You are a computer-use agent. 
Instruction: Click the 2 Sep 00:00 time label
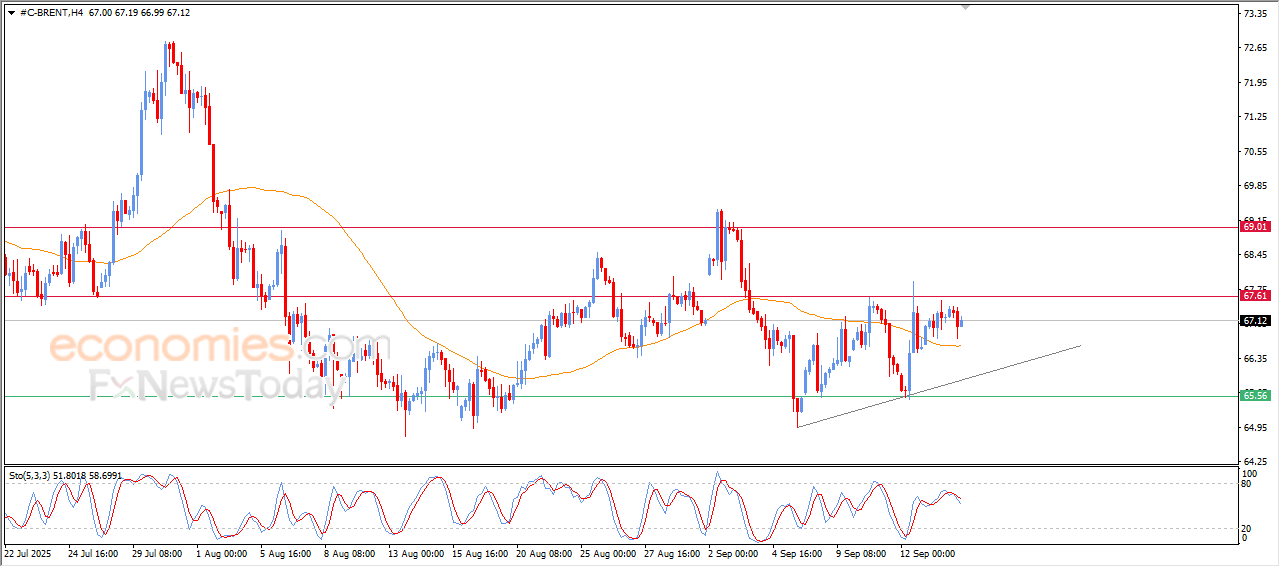(735, 552)
